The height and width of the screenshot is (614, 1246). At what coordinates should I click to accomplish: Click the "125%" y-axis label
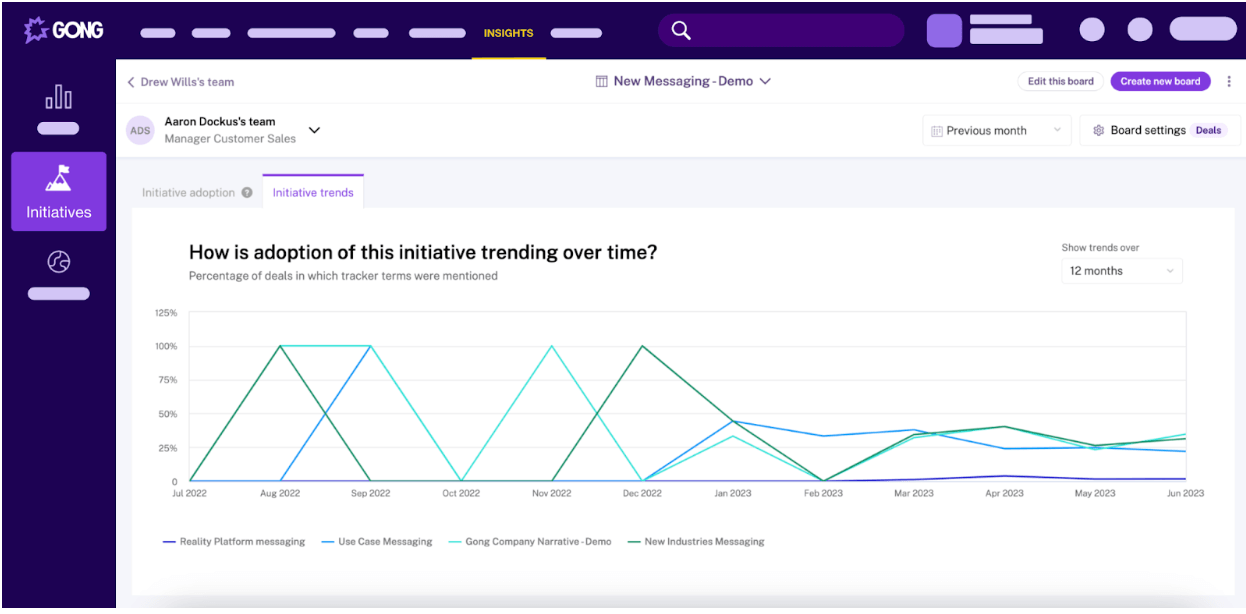(x=166, y=313)
